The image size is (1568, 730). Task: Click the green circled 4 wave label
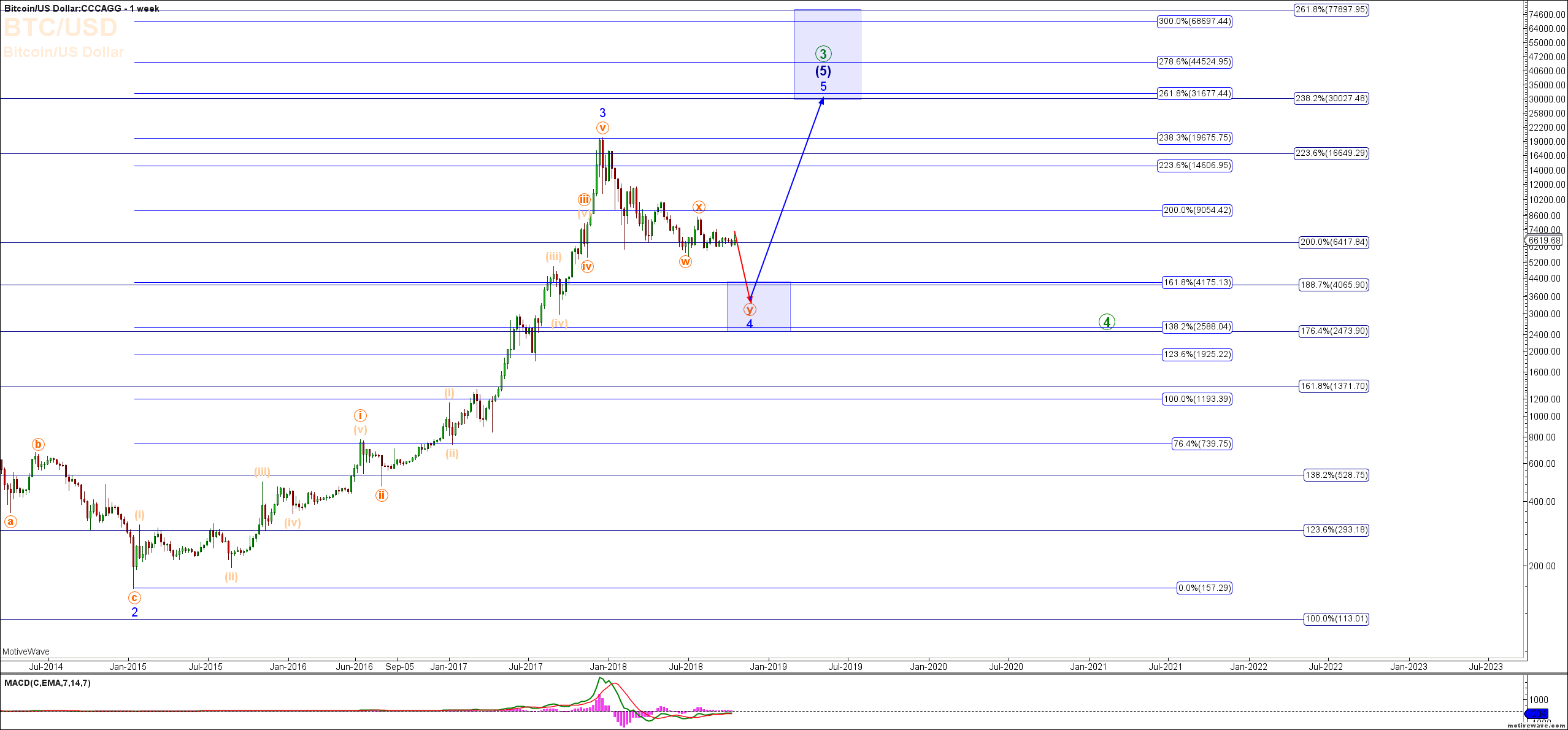click(1107, 322)
